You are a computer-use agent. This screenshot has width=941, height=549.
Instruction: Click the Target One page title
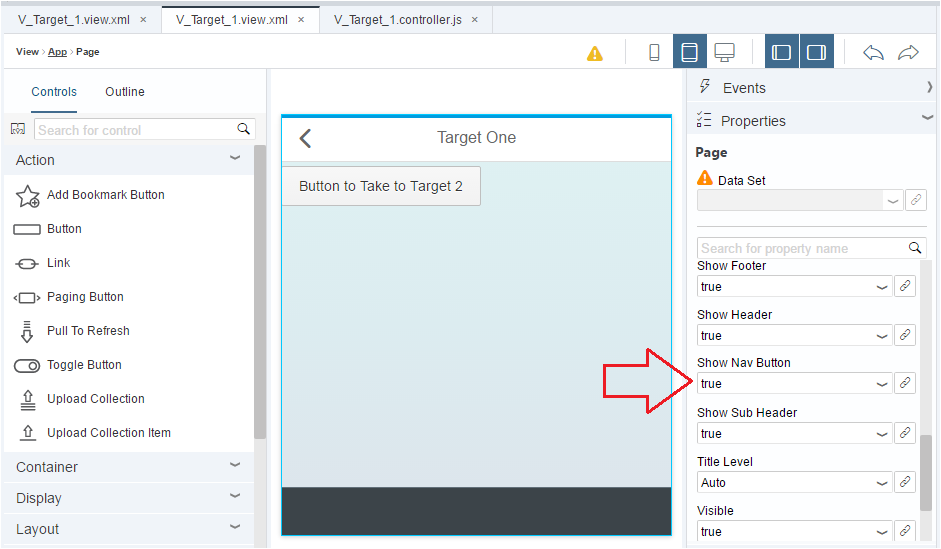click(477, 137)
